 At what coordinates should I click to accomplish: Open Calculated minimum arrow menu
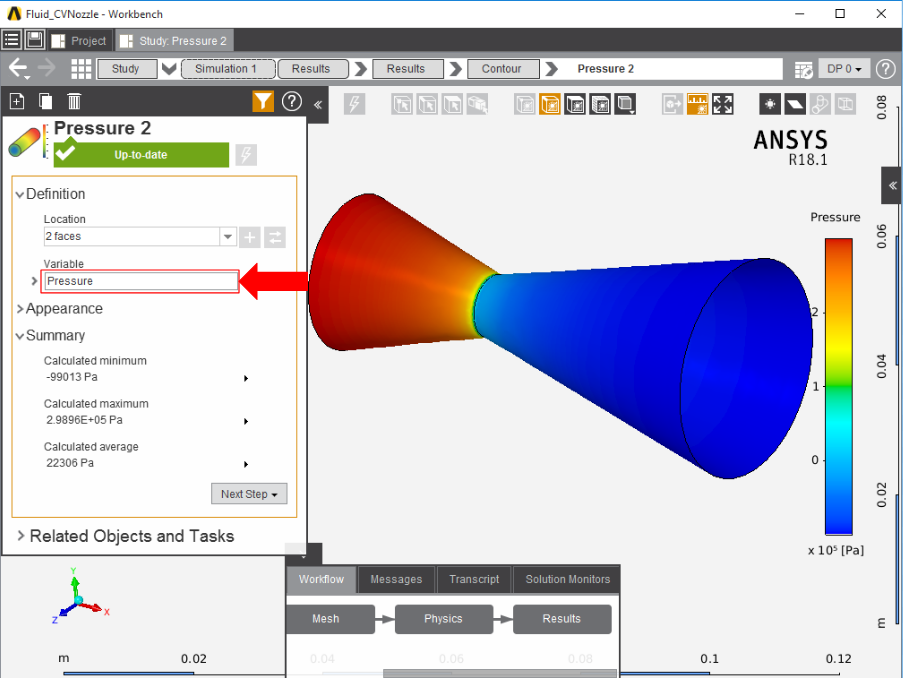(246, 378)
